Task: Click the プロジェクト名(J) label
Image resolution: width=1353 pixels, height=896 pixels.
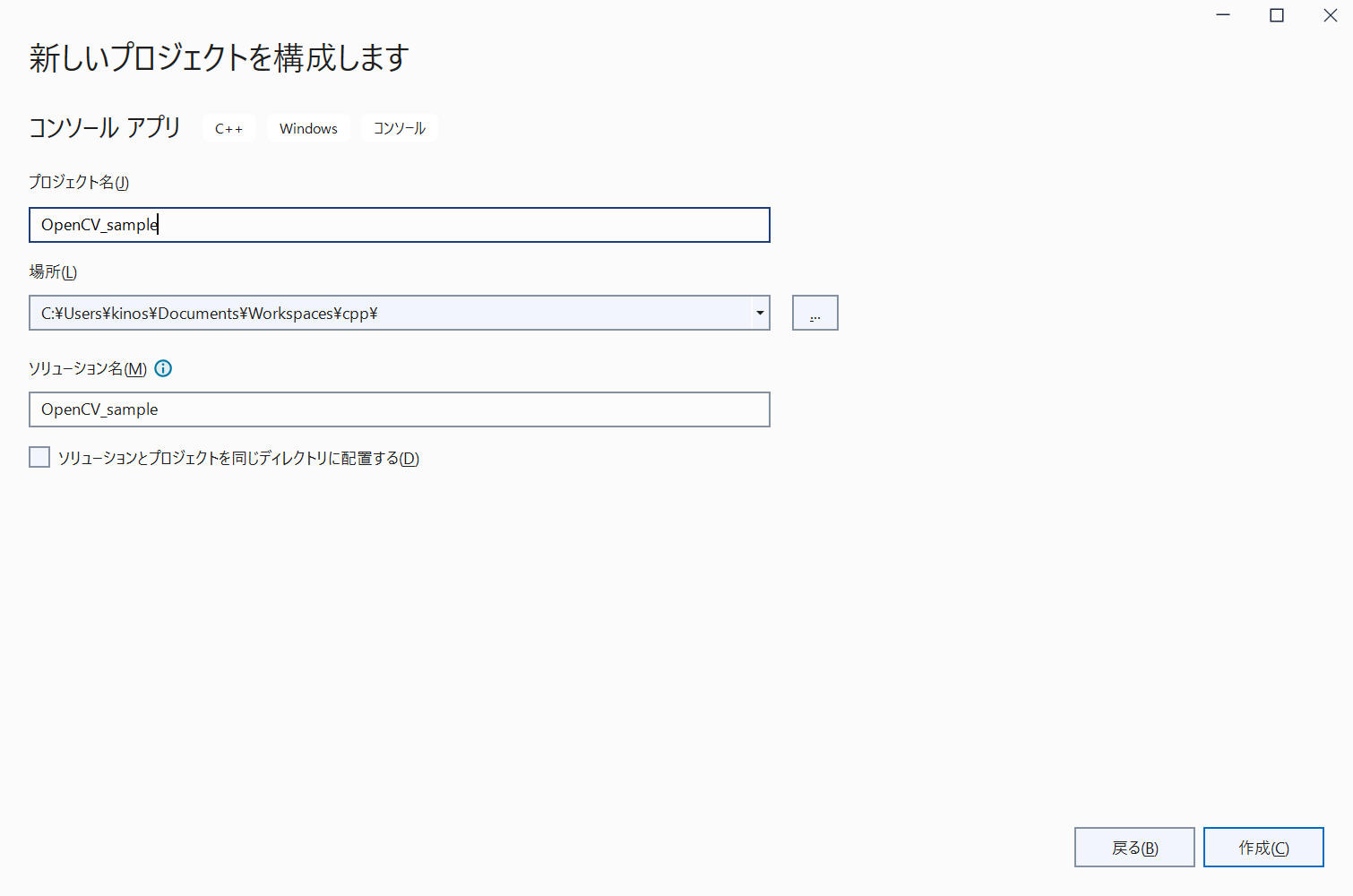Action: pos(79,183)
